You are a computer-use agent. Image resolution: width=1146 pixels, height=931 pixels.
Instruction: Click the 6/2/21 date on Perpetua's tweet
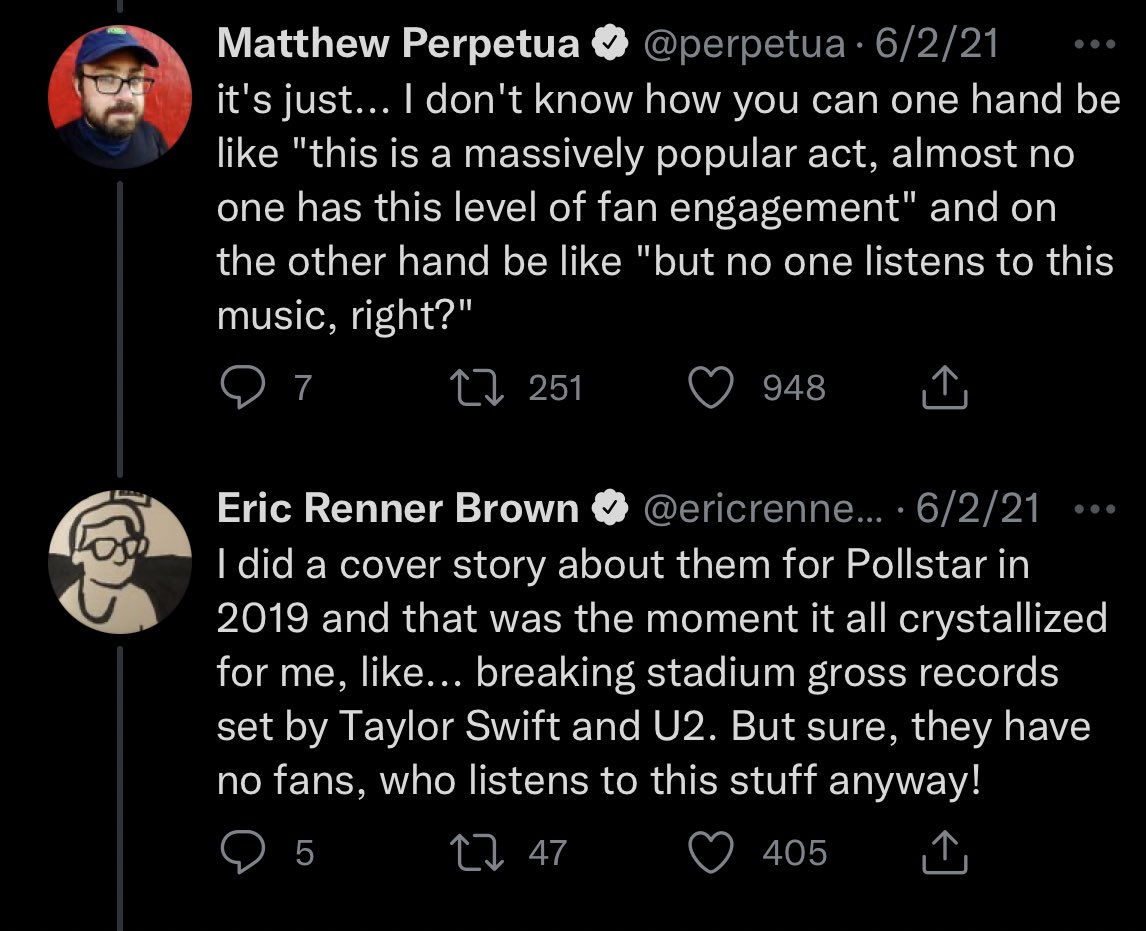point(936,45)
